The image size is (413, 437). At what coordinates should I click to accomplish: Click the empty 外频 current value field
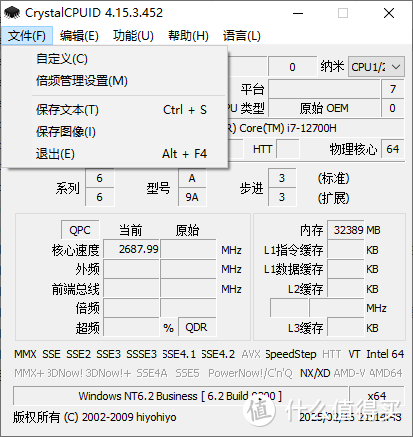tap(131, 269)
